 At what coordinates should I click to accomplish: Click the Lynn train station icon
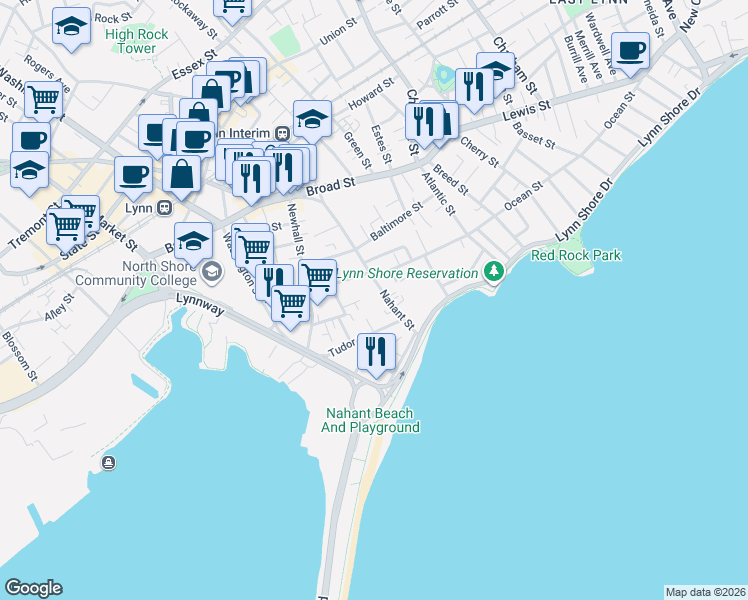[x=165, y=208]
